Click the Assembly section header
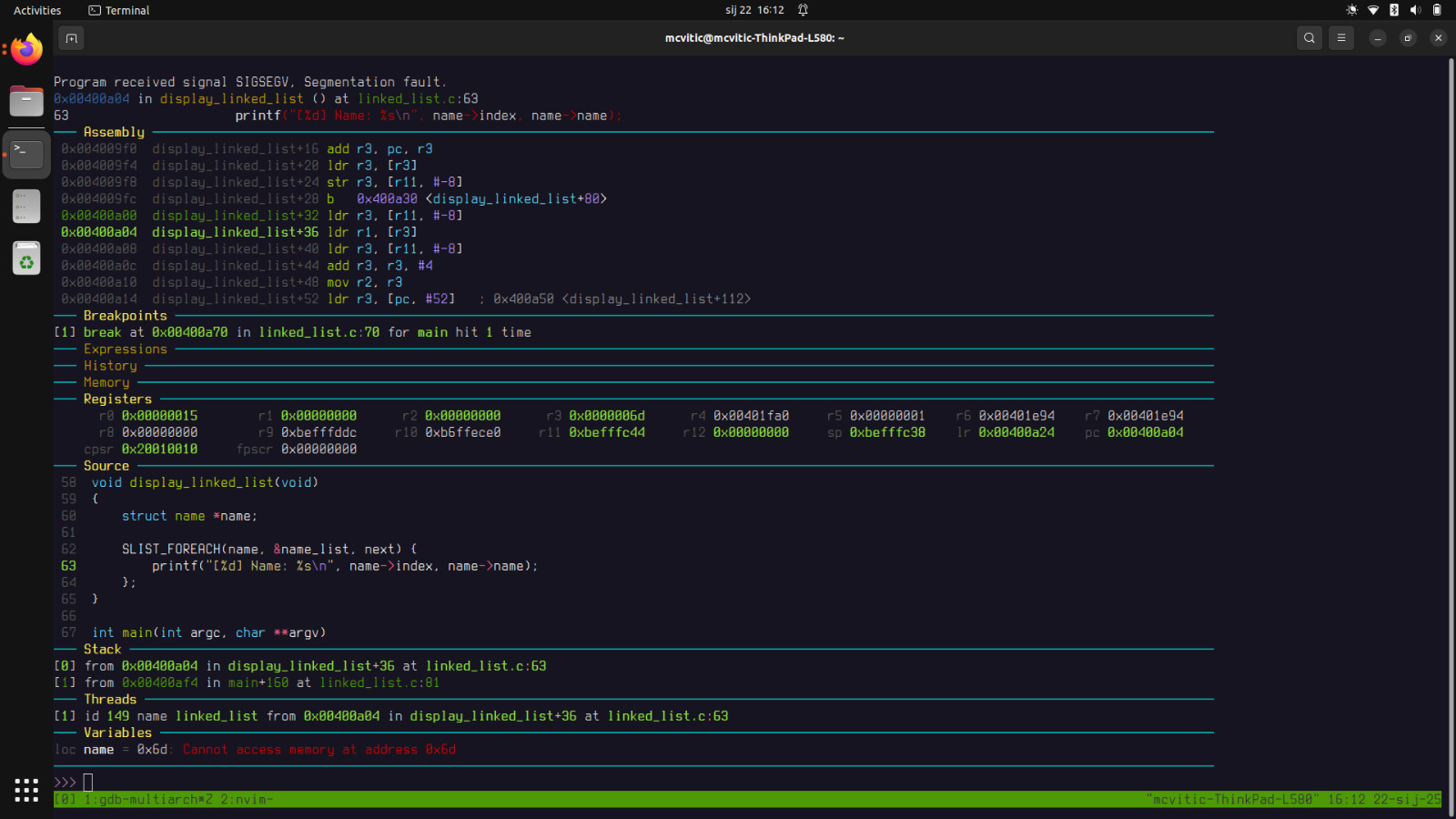1456x819 pixels. tap(114, 132)
